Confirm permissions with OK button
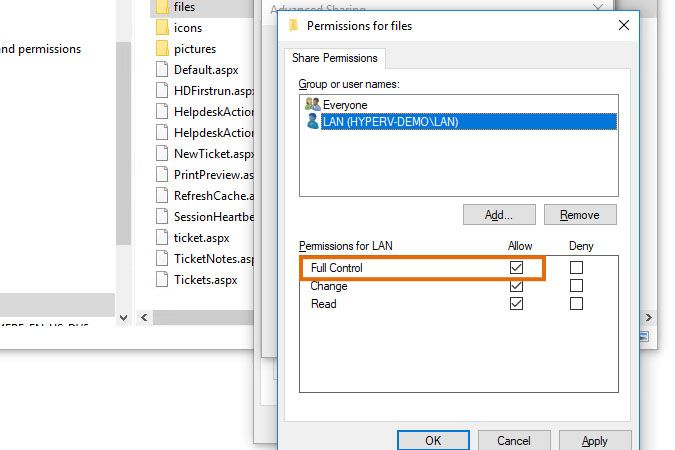The height and width of the screenshot is (450, 675). (432, 440)
